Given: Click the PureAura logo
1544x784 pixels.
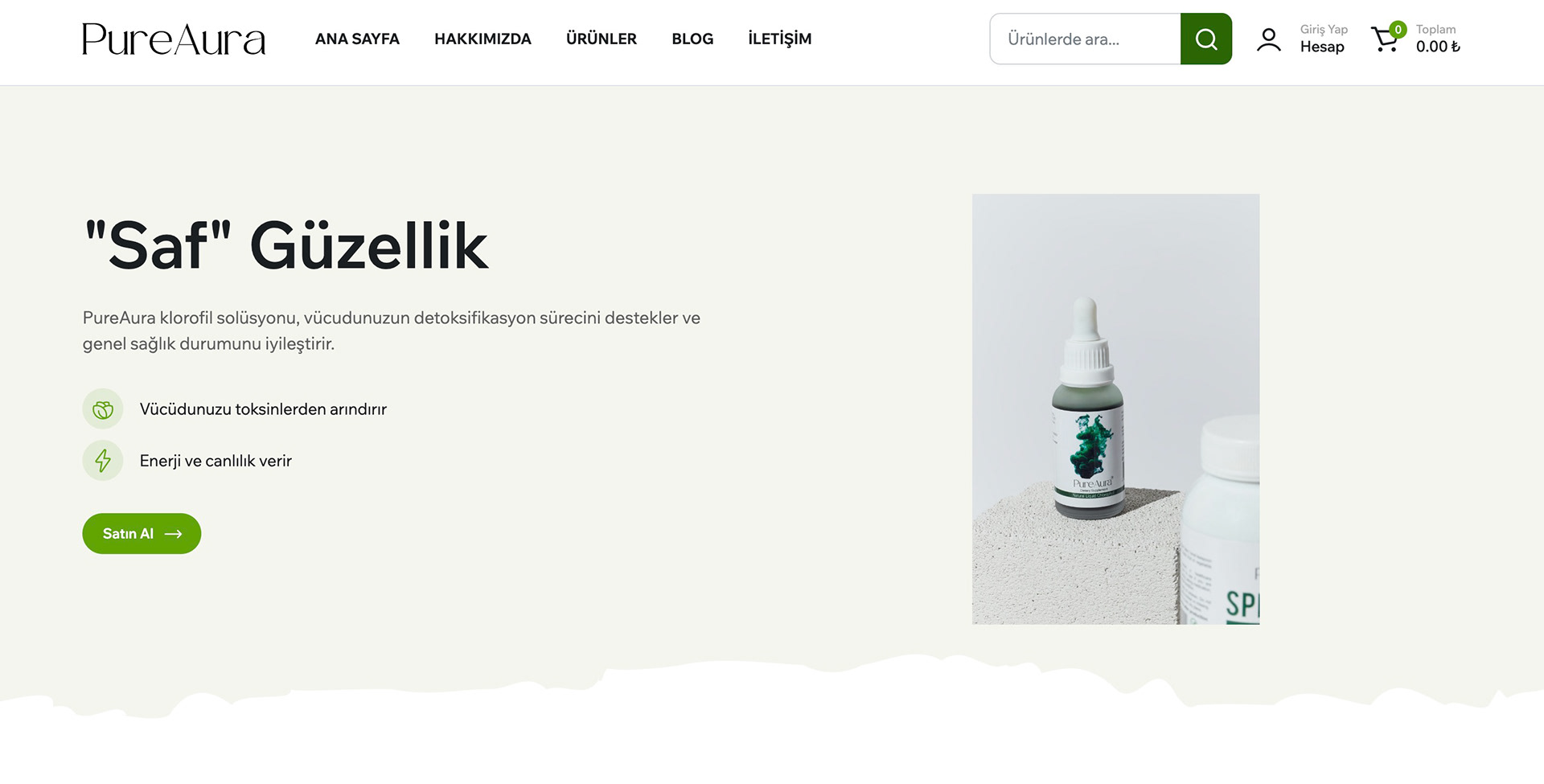Looking at the screenshot, I should pos(174,39).
